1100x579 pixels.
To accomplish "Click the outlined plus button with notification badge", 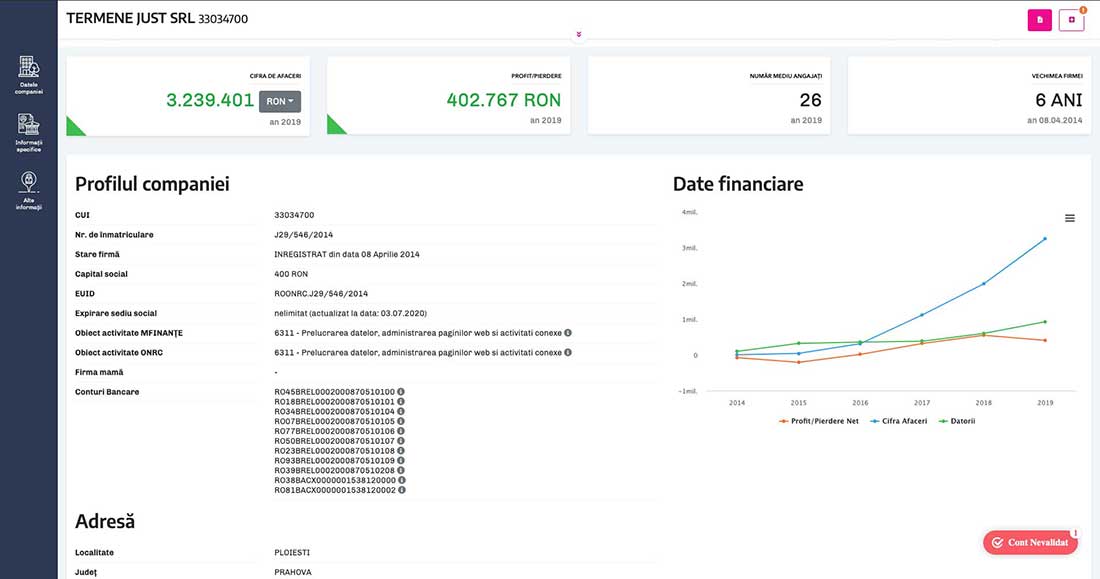I will pyautogui.click(x=1071, y=20).
